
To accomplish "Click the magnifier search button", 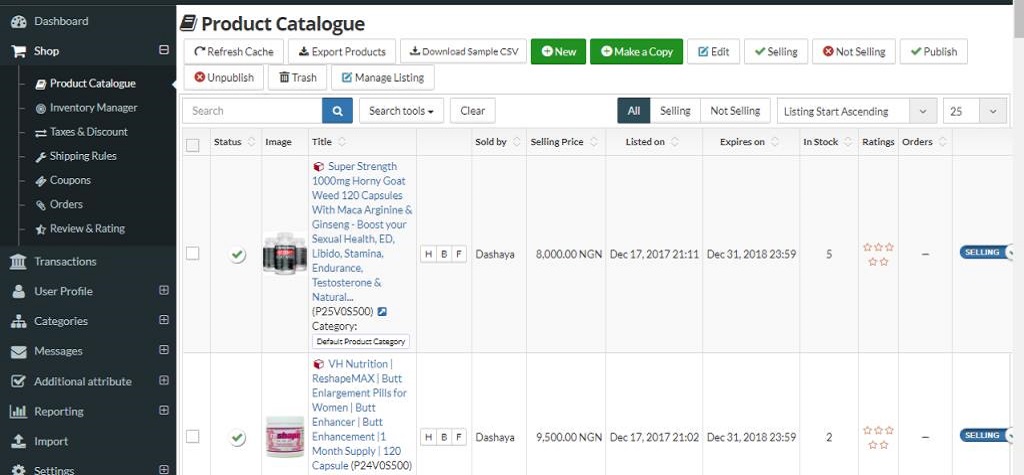I will coord(337,111).
